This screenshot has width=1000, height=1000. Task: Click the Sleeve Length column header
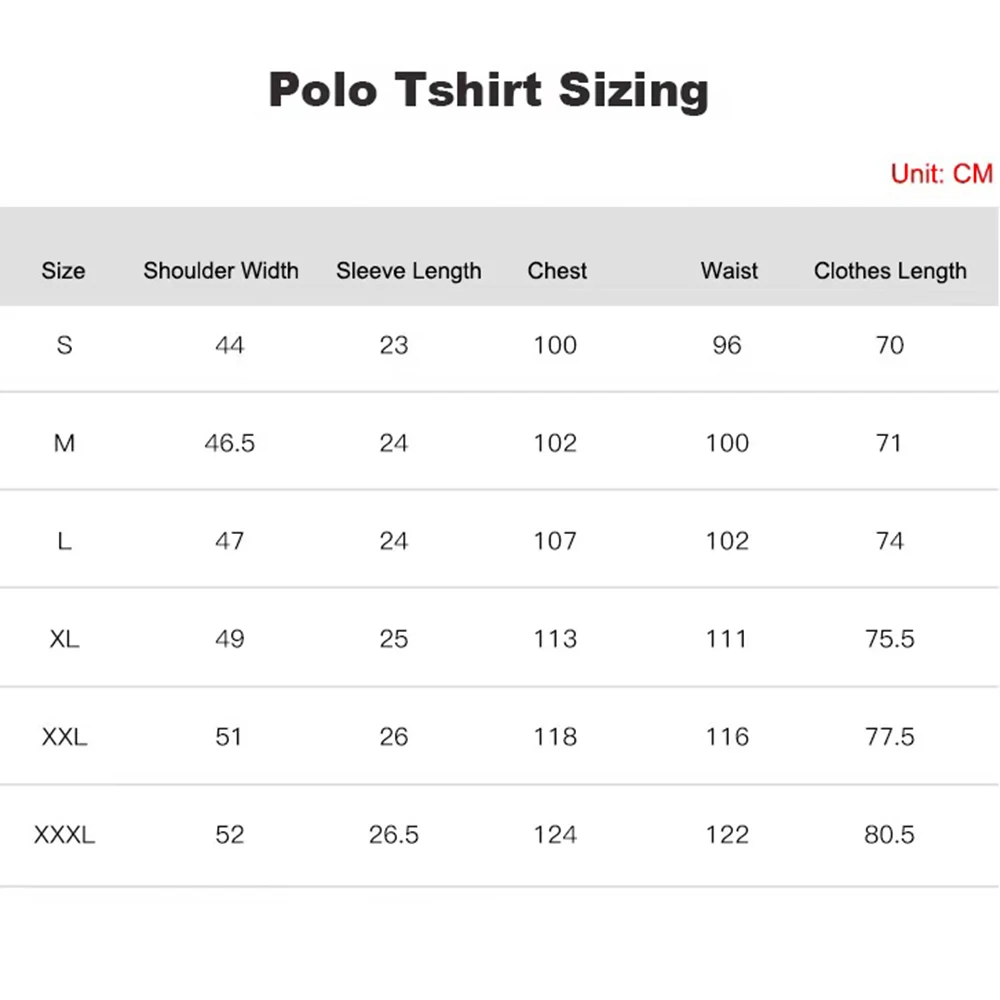(x=408, y=271)
